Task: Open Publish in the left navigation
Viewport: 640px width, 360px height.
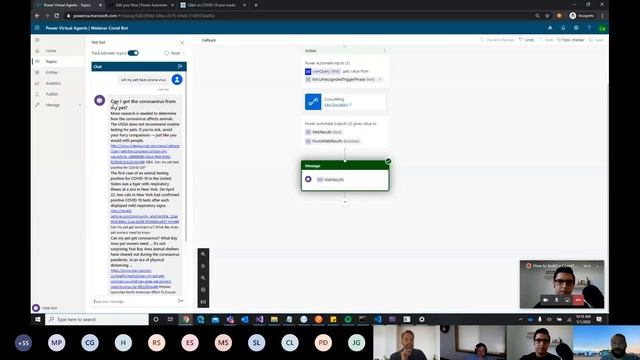Action: [x=52, y=94]
